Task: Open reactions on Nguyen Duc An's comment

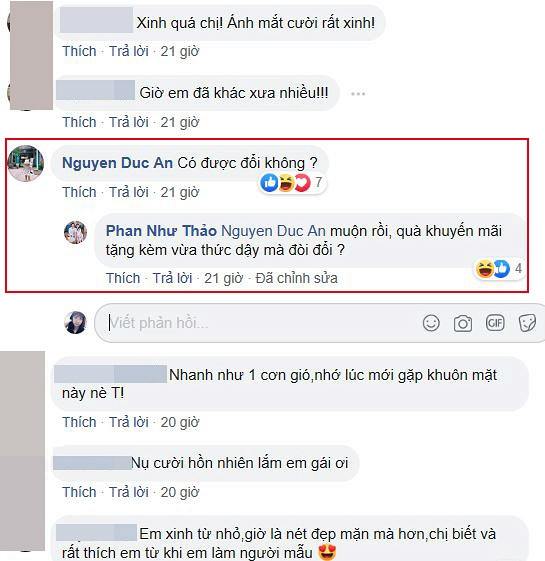Action: point(292,183)
